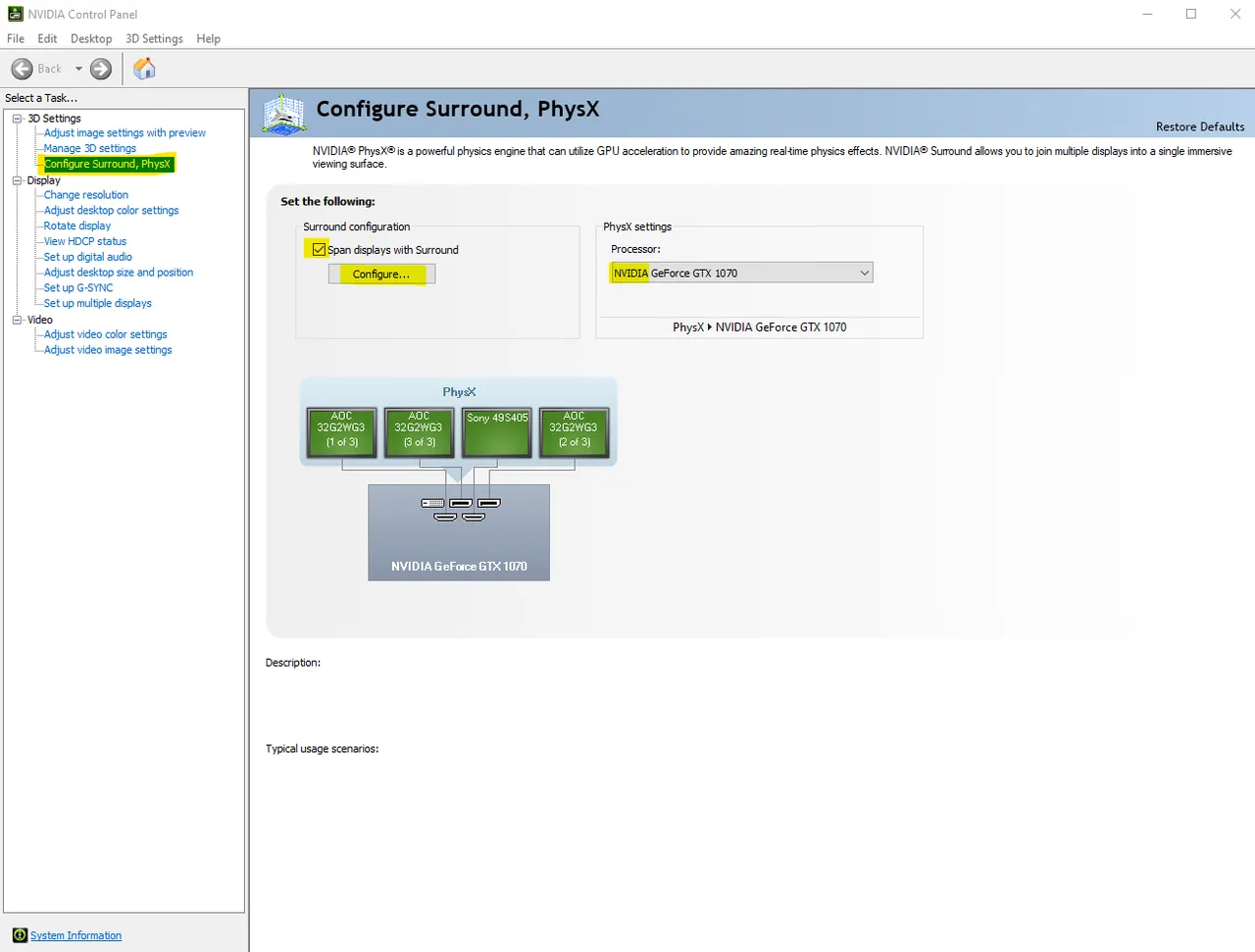Select AOC 32G2WG3 (3 of 3) display

(419, 432)
